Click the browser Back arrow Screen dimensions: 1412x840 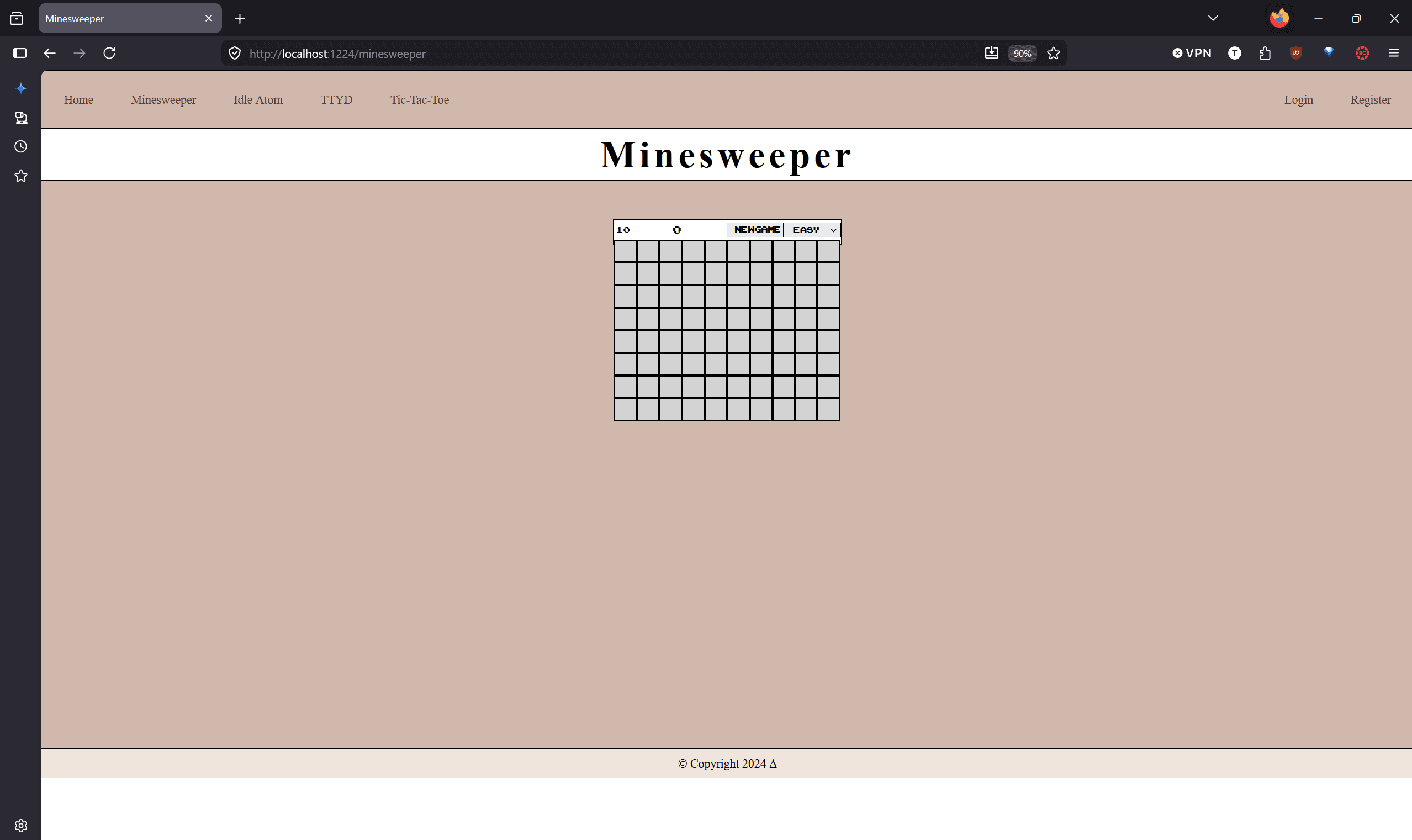pyautogui.click(x=50, y=53)
